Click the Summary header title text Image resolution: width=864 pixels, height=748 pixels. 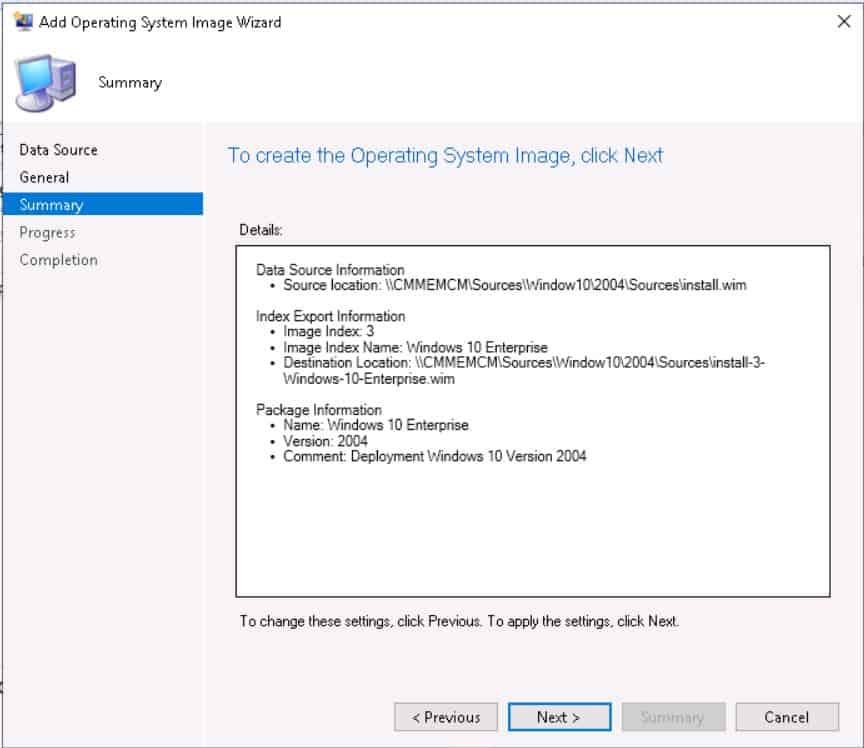click(x=130, y=83)
